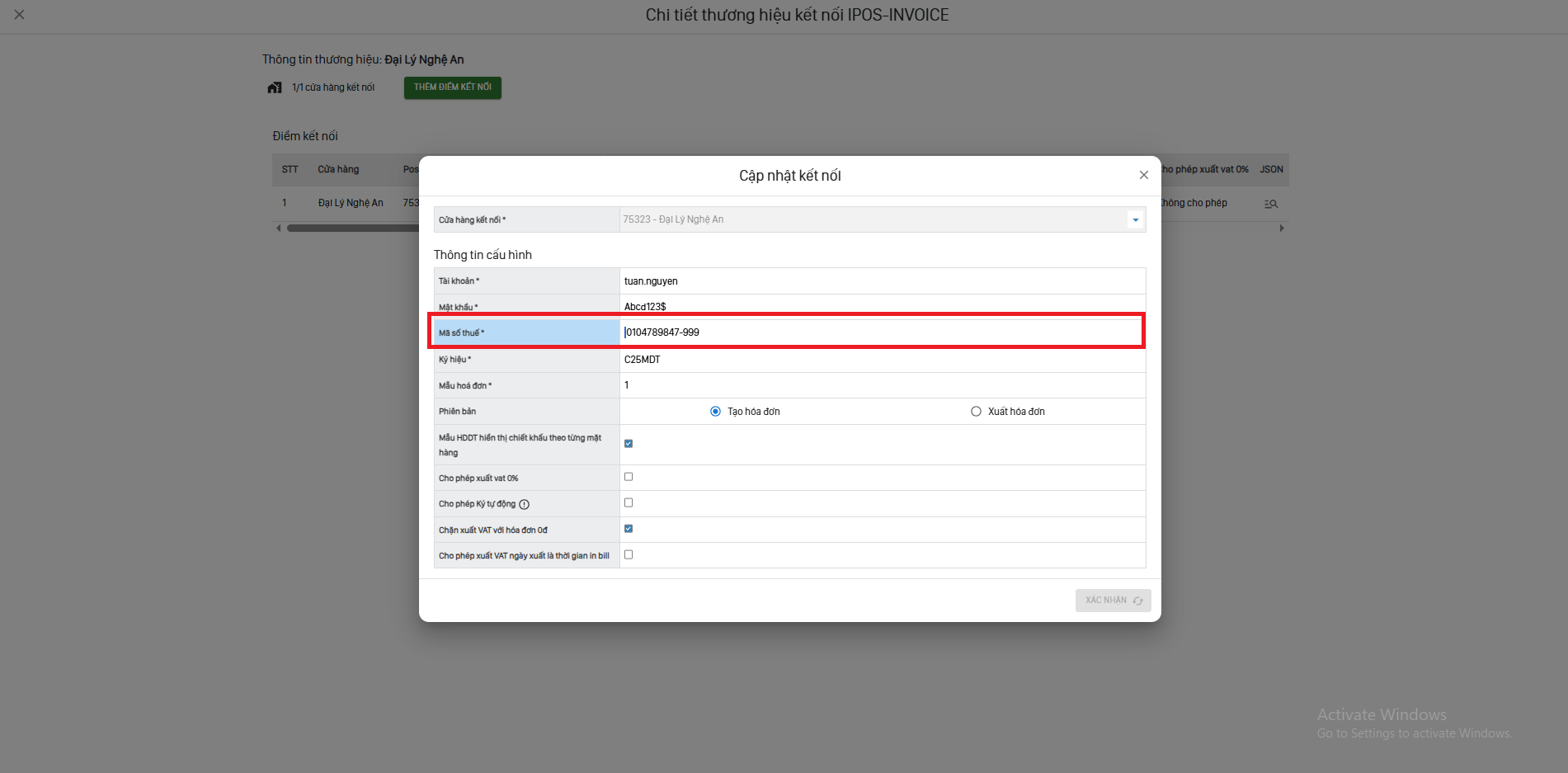Viewport: 1568px width, 773px height.
Task: Click the info icon beside Cho phép Ký tự động
Action: click(525, 504)
